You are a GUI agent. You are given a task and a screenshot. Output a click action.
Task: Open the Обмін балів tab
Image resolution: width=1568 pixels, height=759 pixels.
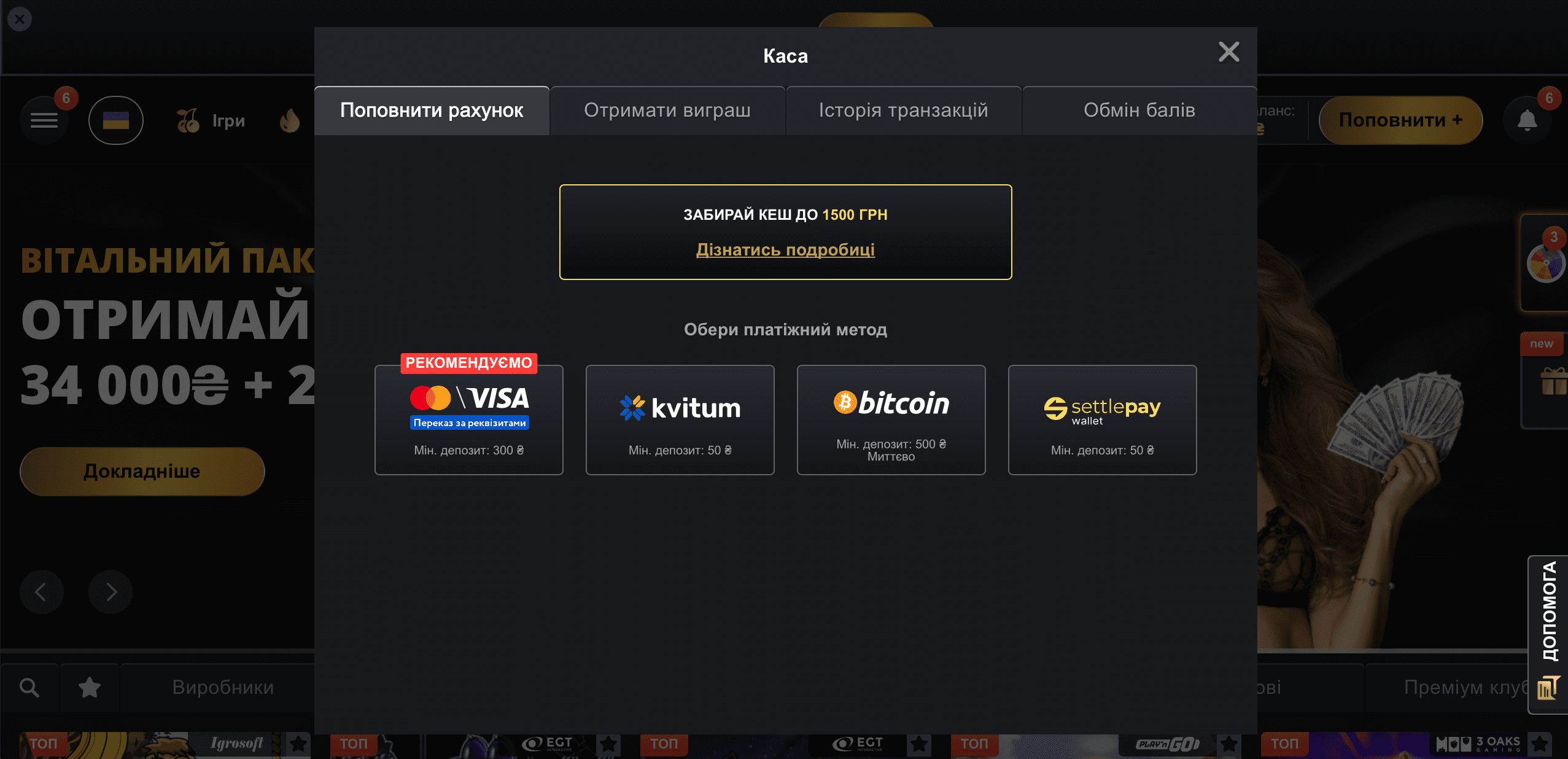1139,111
